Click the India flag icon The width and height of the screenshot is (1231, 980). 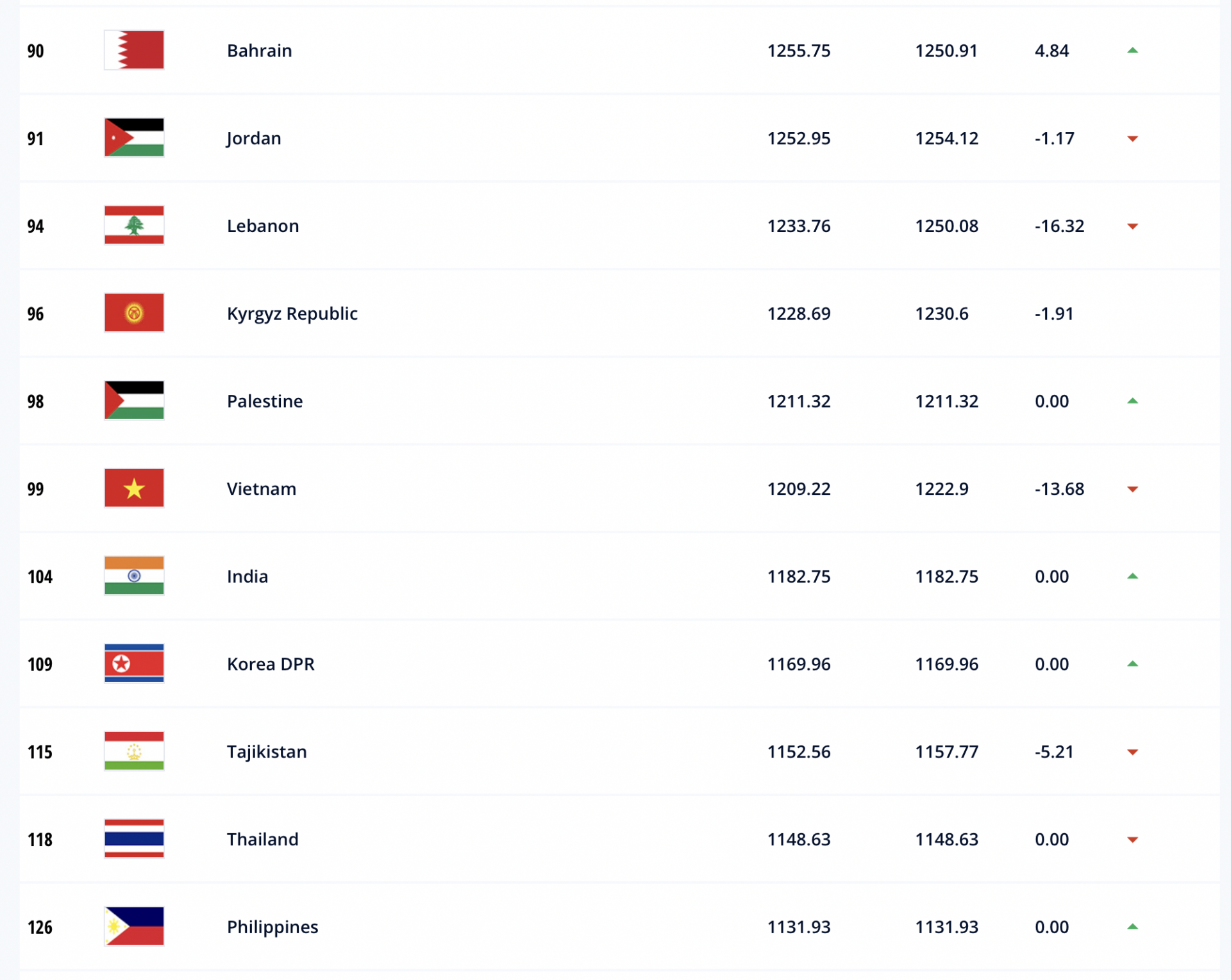(x=134, y=576)
